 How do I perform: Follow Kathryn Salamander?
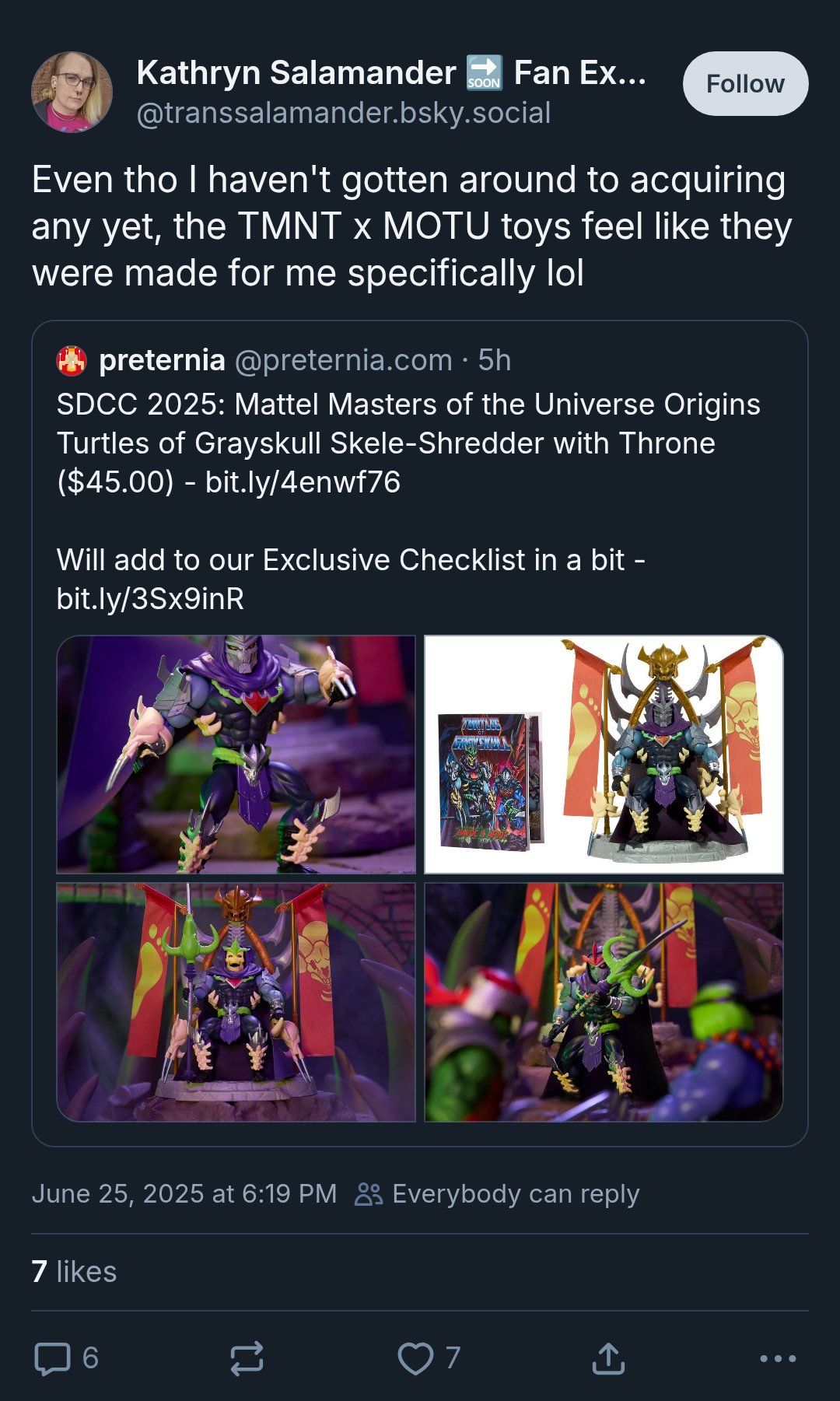point(745,83)
